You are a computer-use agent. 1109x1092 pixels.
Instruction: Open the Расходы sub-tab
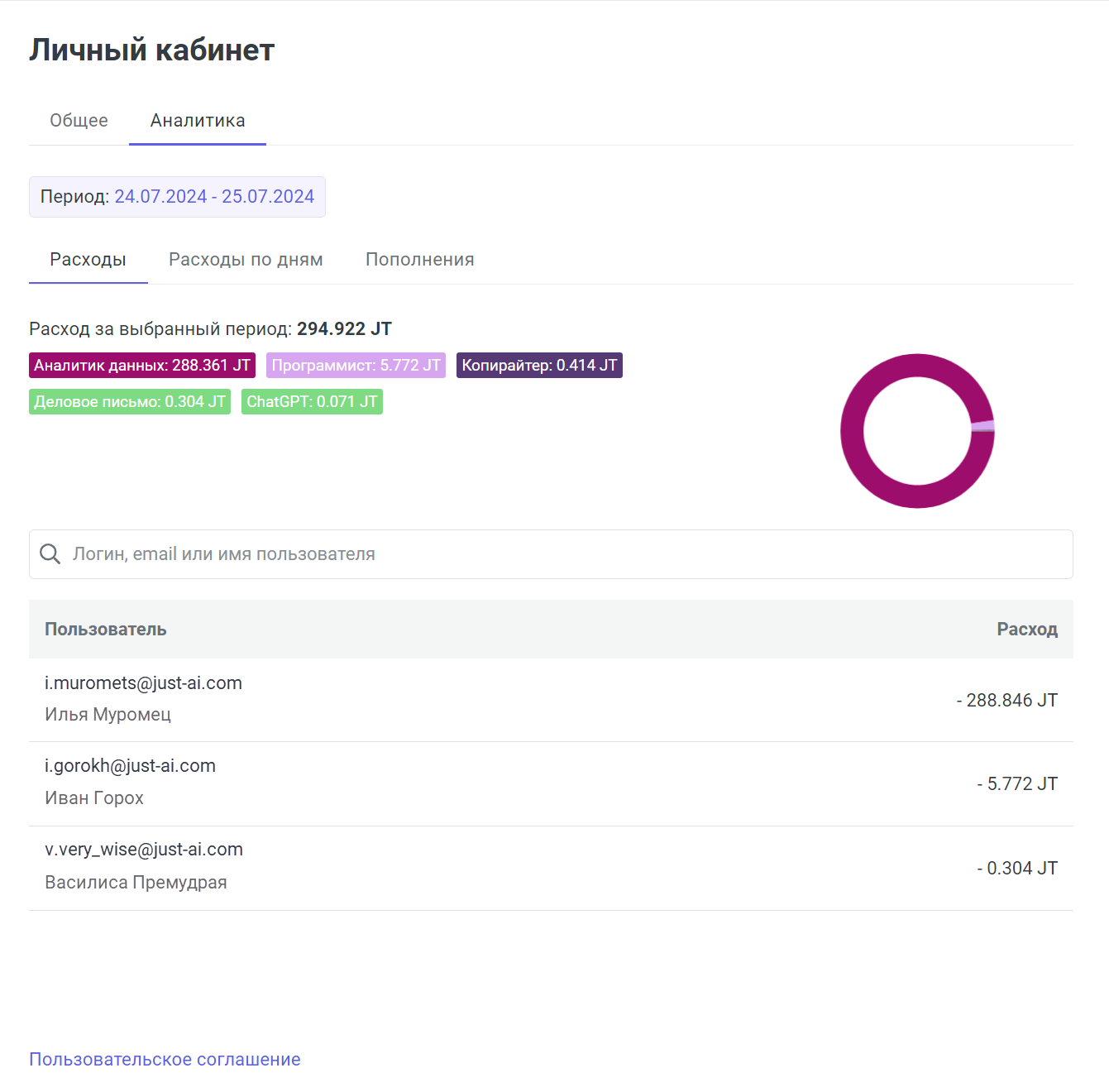point(88,260)
